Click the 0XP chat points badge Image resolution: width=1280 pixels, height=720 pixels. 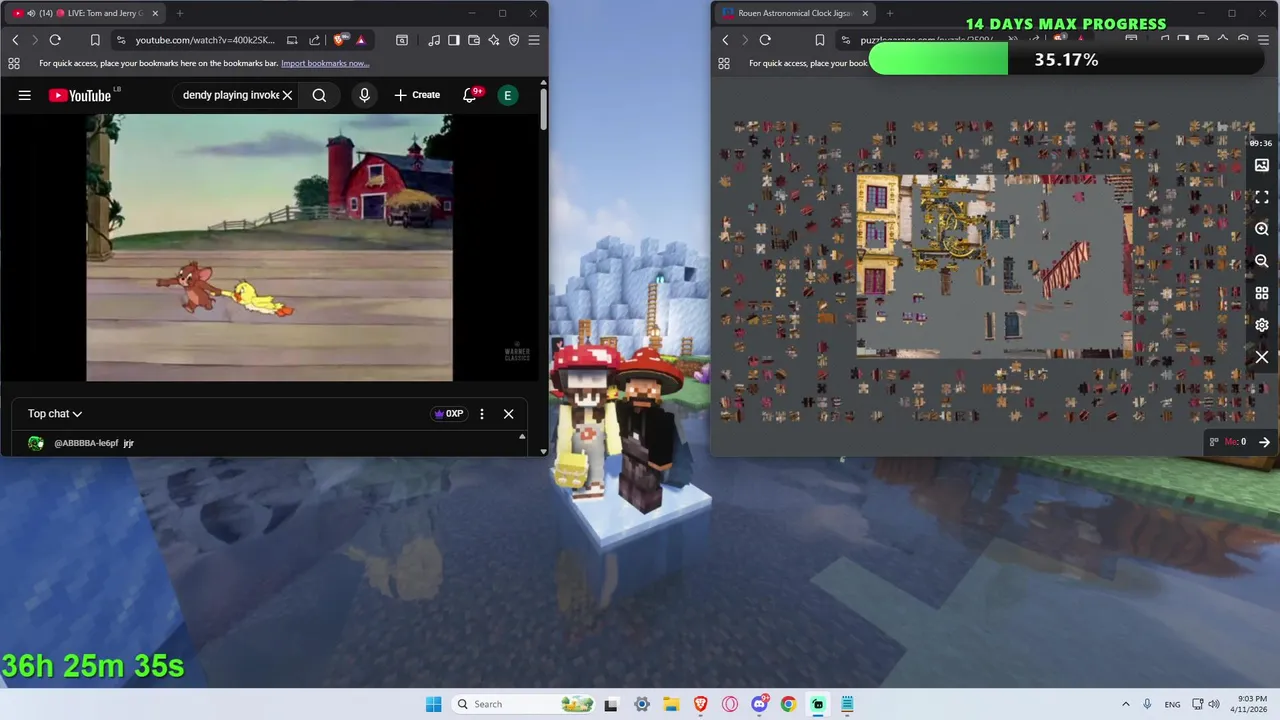tap(448, 414)
